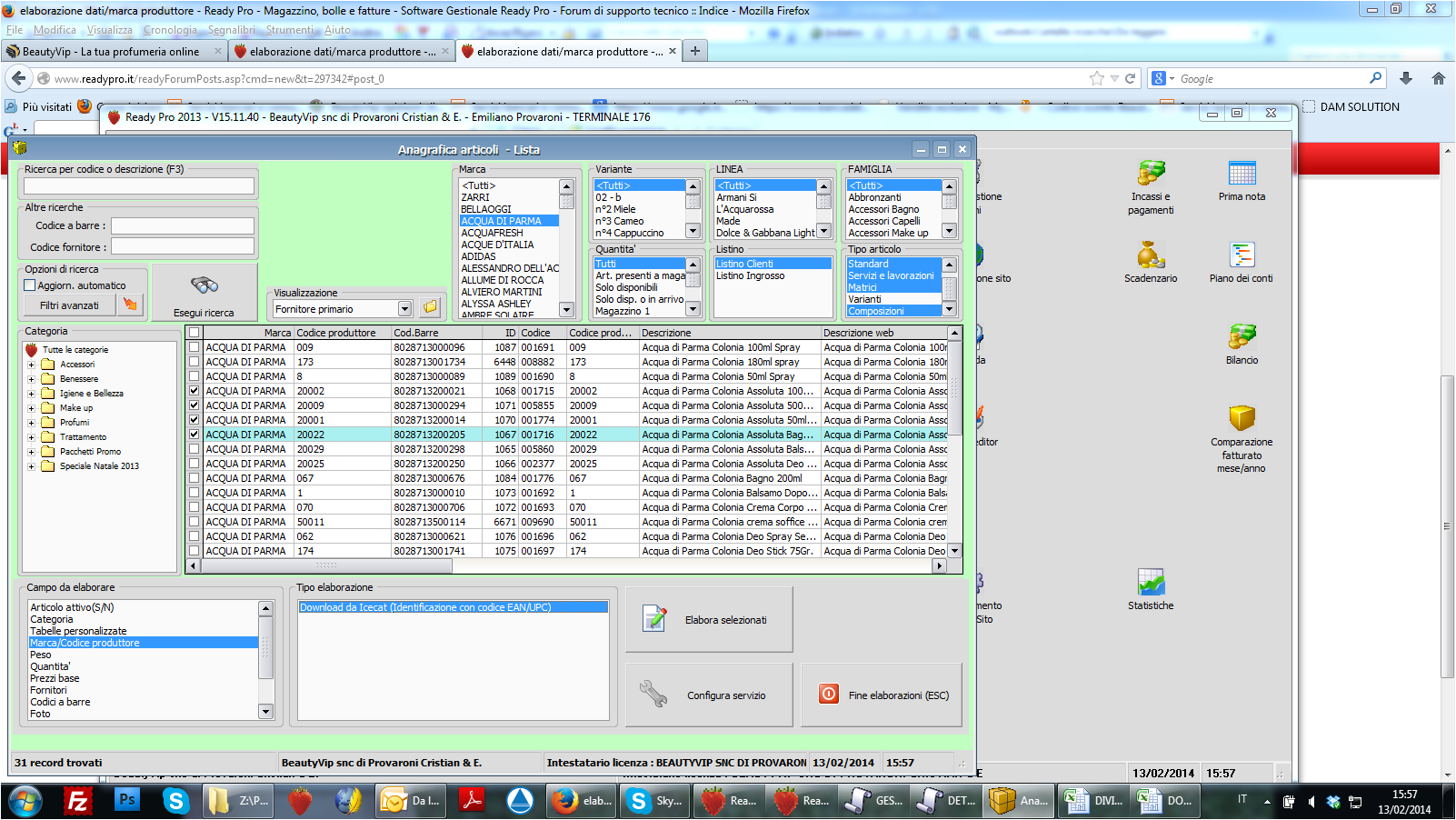Uncheck the row with Codice produttore 20009
This screenshot has width=1456, height=820.
(x=194, y=405)
